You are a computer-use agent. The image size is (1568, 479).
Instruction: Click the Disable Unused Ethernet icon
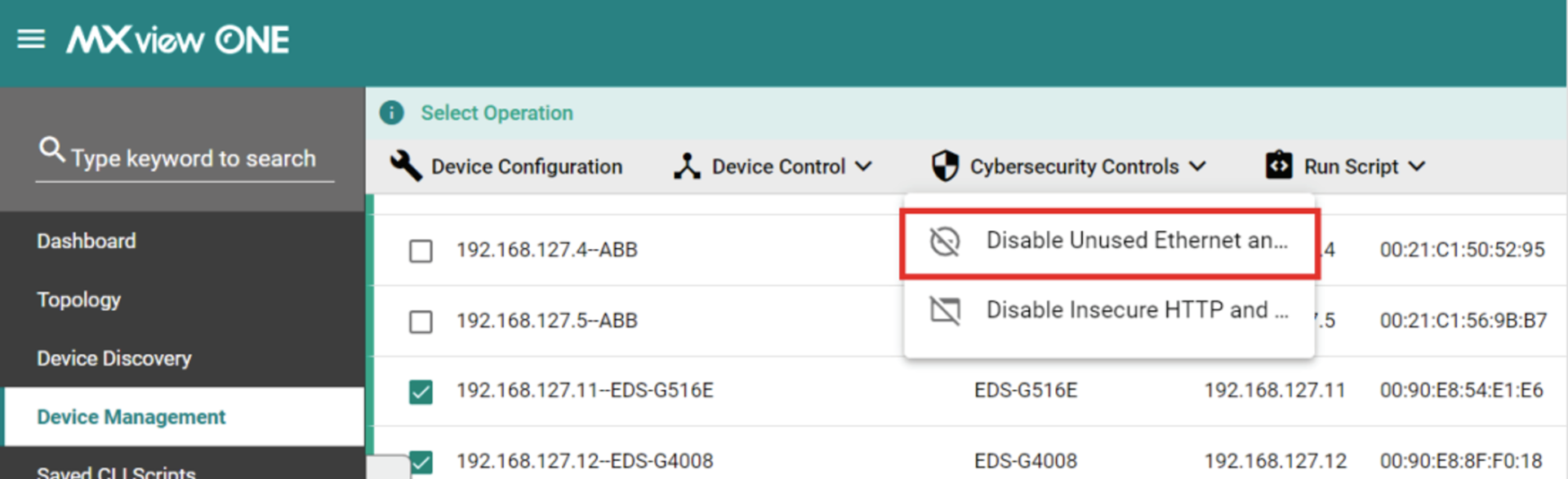(x=945, y=242)
